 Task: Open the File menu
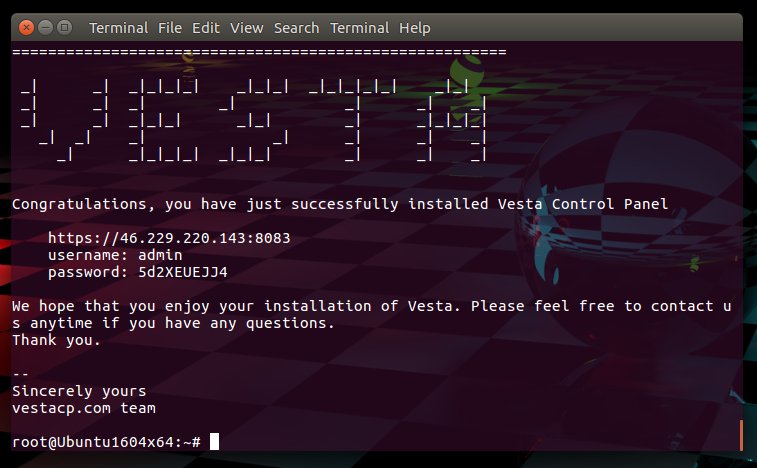170,28
